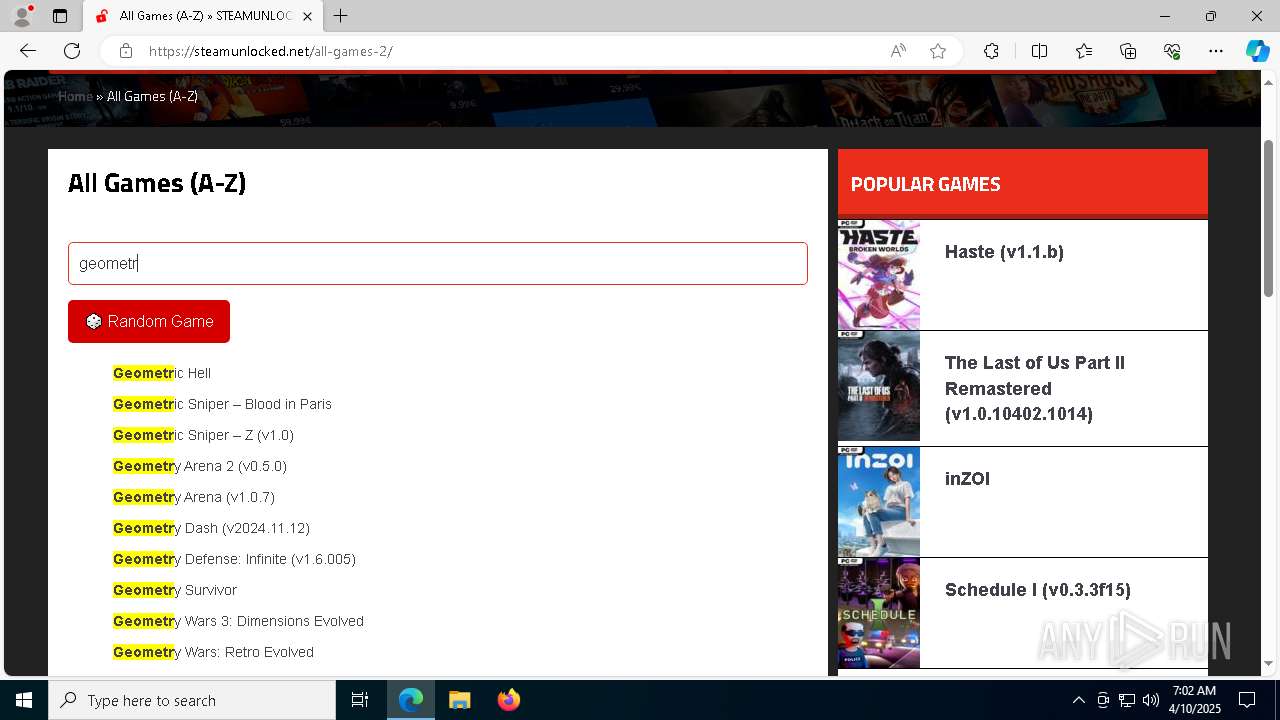The height and width of the screenshot is (720, 1280).
Task: Open Read Aloud icon in address bar
Action: coord(898,51)
